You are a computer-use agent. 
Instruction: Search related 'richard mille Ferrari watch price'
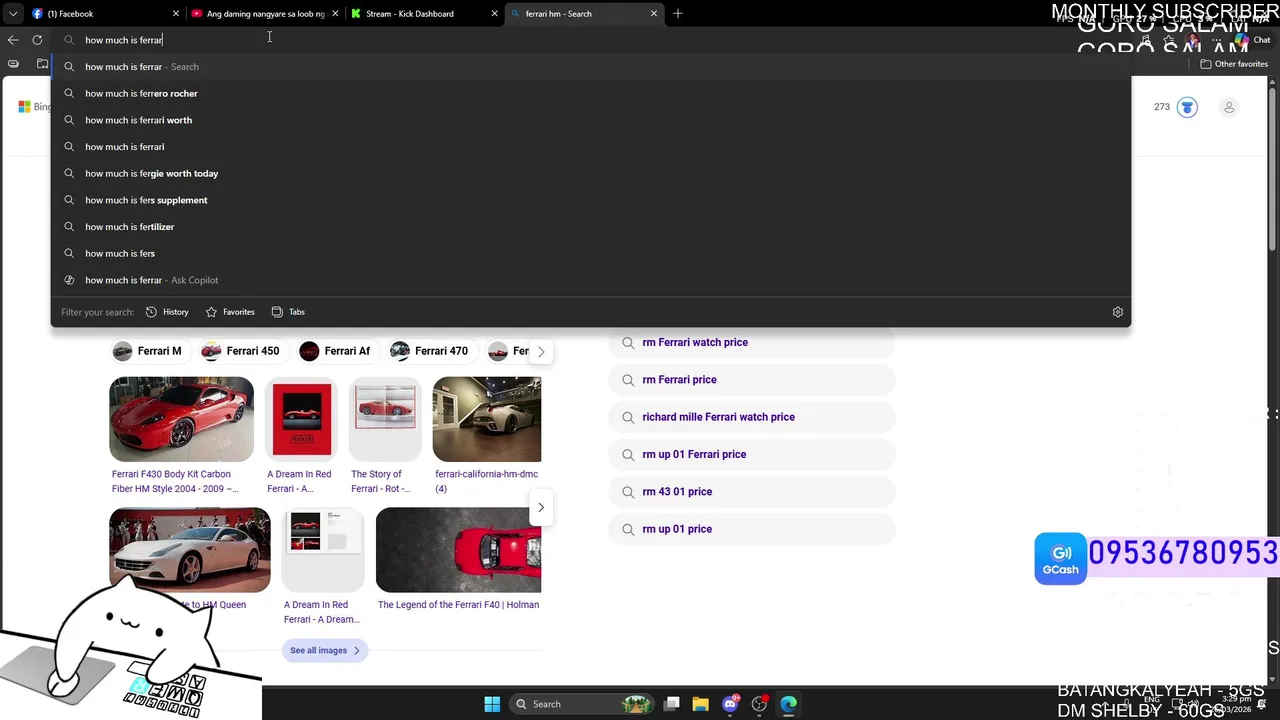click(752, 417)
